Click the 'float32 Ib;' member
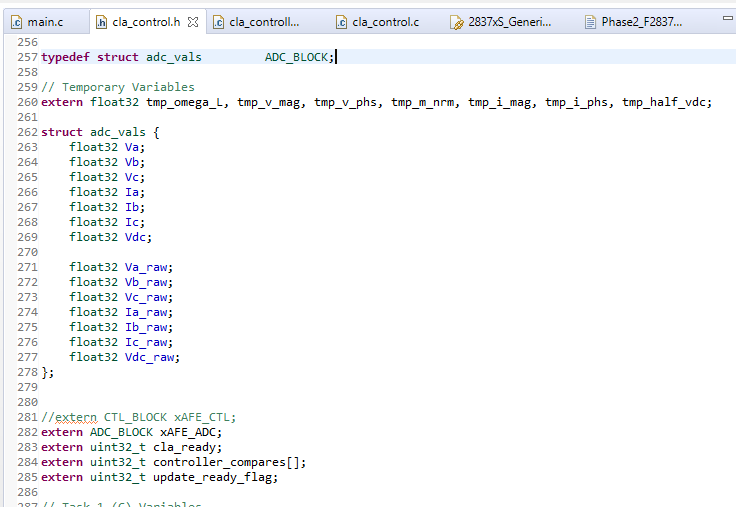This screenshot has height=507, width=736. point(107,207)
